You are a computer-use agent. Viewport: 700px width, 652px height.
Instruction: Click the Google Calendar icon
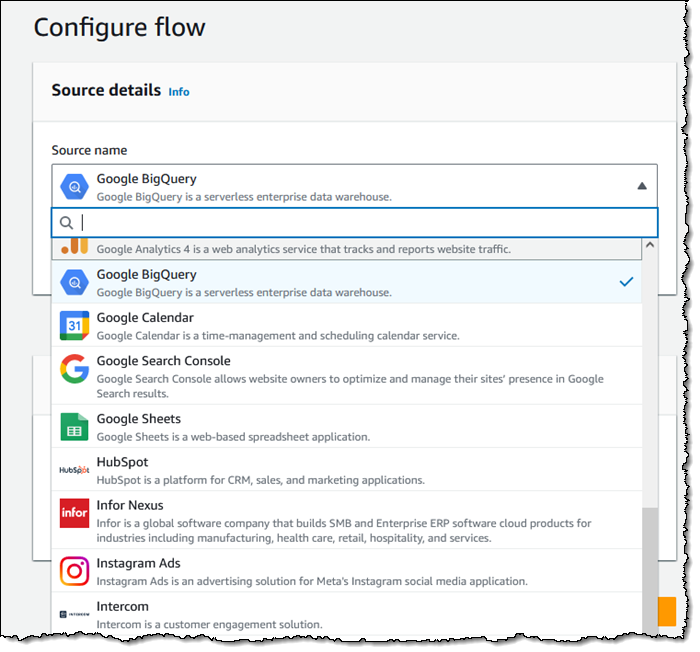(74, 325)
